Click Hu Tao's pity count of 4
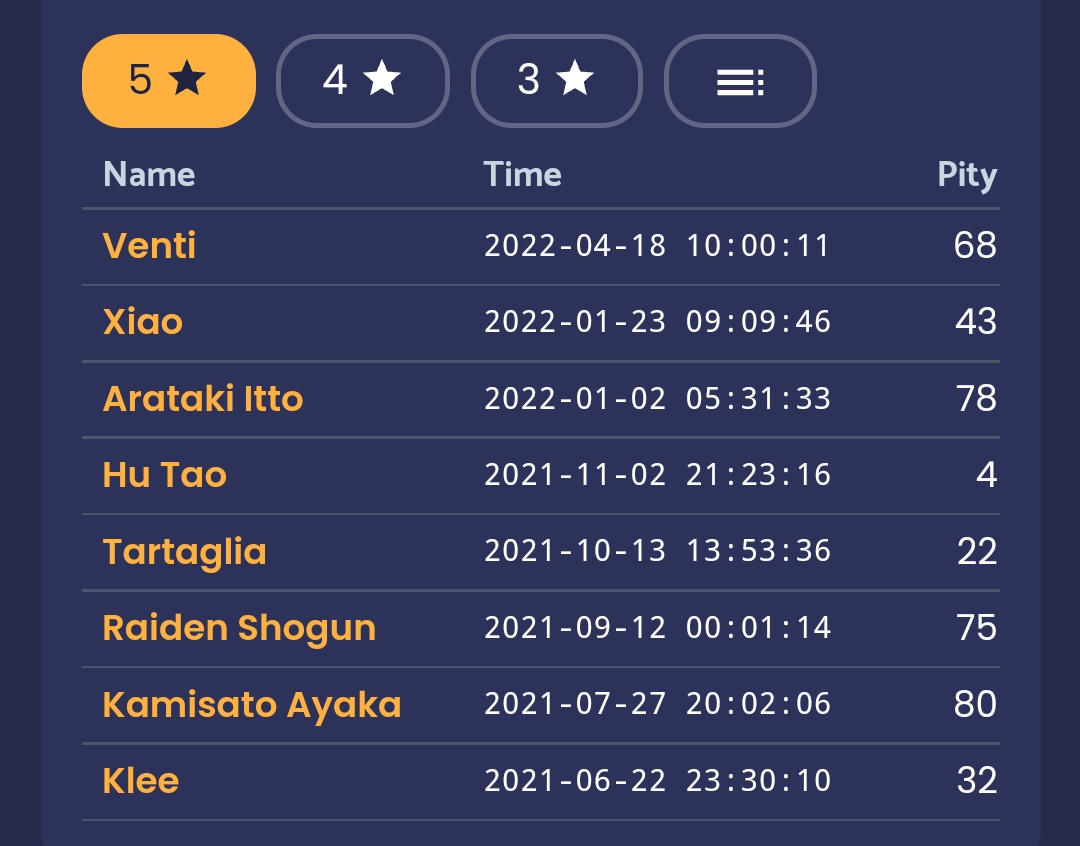Viewport: 1080px width, 846px height. (x=986, y=475)
